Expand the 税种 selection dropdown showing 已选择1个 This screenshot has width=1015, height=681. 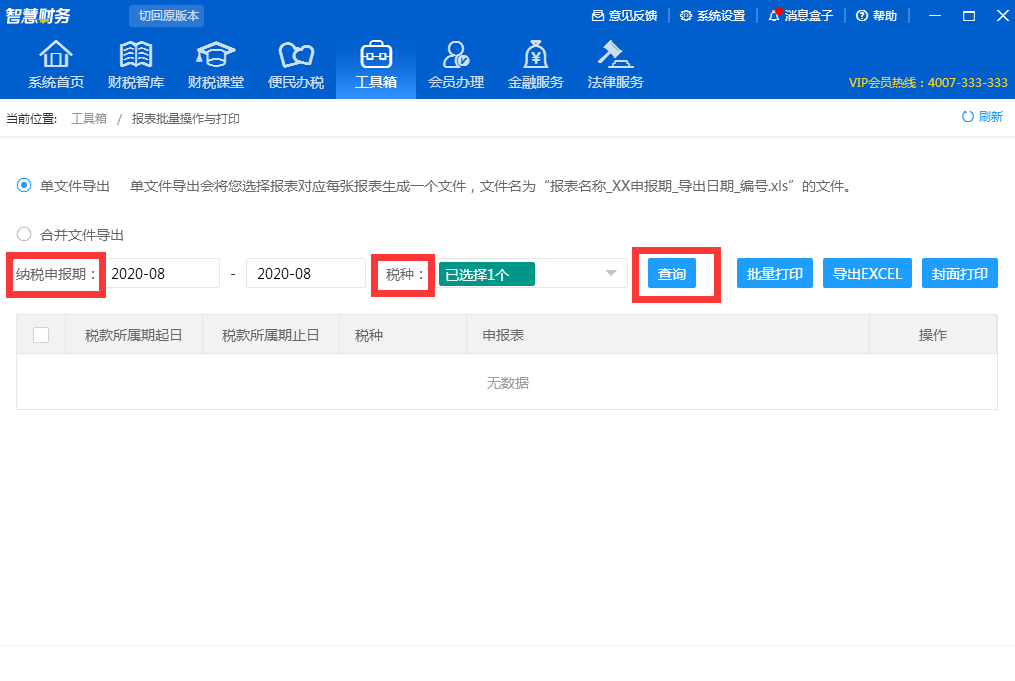tap(532, 272)
